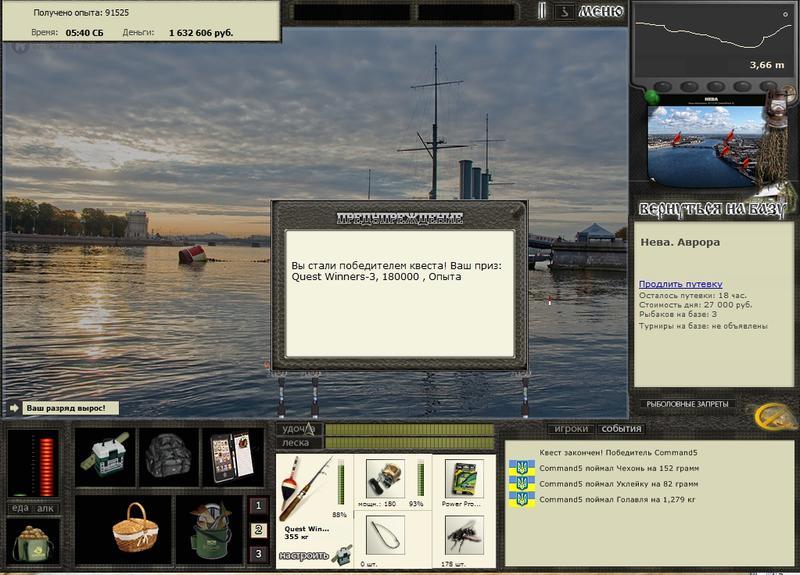800x575 pixels.
Task: Click 'Command5 поймал Голавля на 1,279 кг'
Action: coord(617,499)
